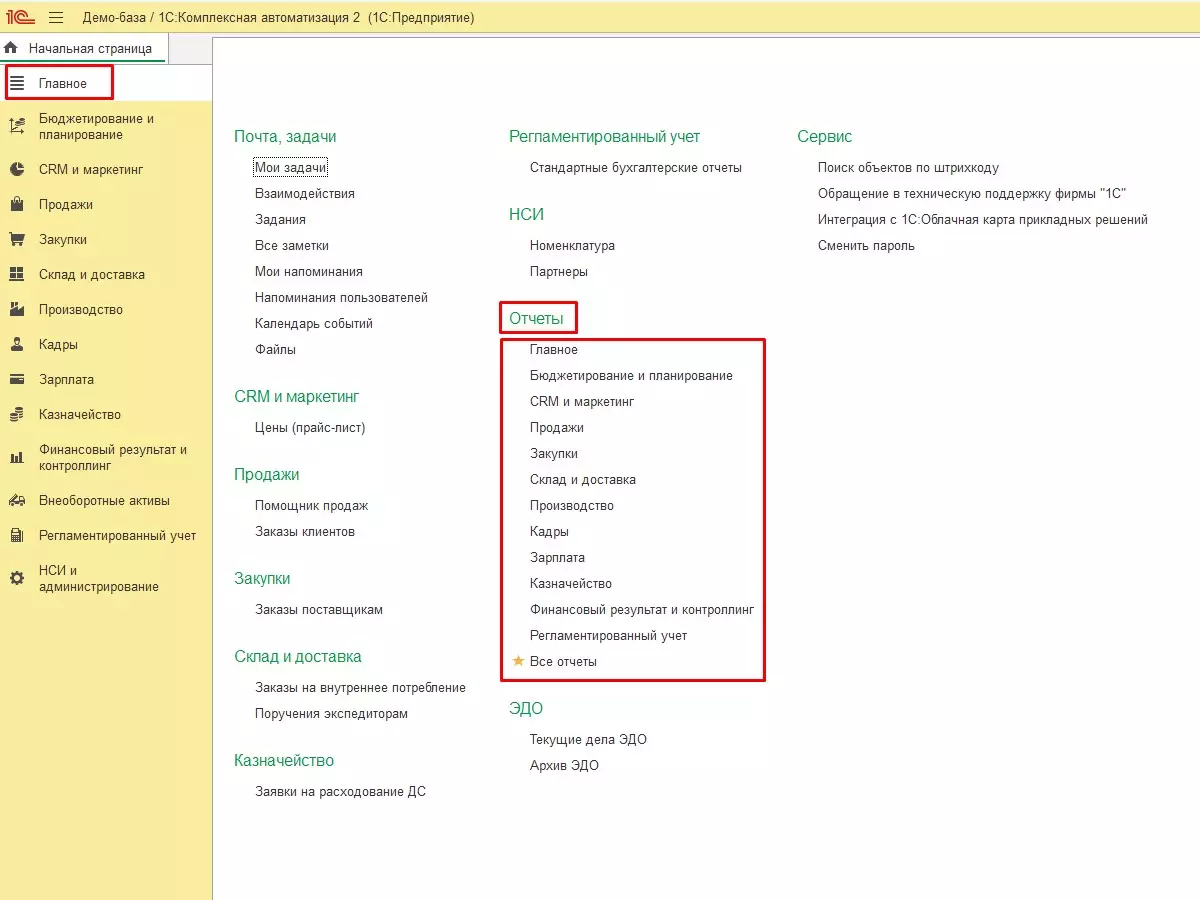Open Напоминания пользователей link

[341, 298]
